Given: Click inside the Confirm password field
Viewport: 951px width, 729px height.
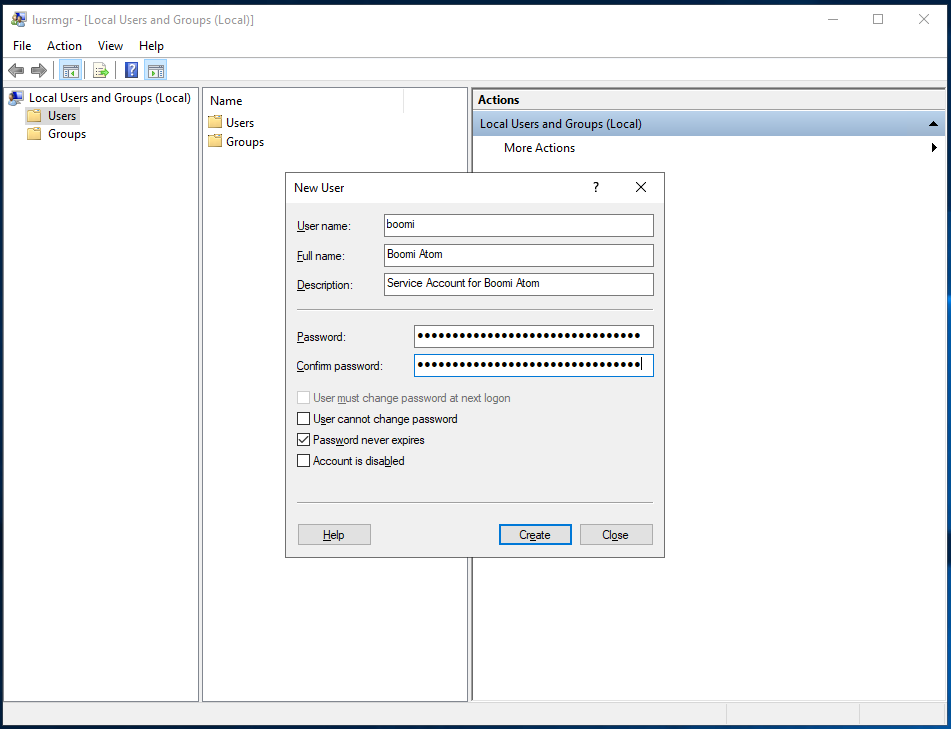Looking at the screenshot, I should pos(533,365).
